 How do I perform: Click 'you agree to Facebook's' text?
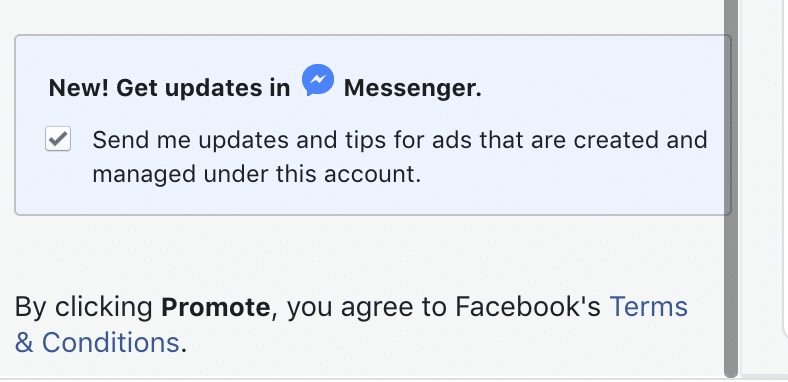(444, 307)
